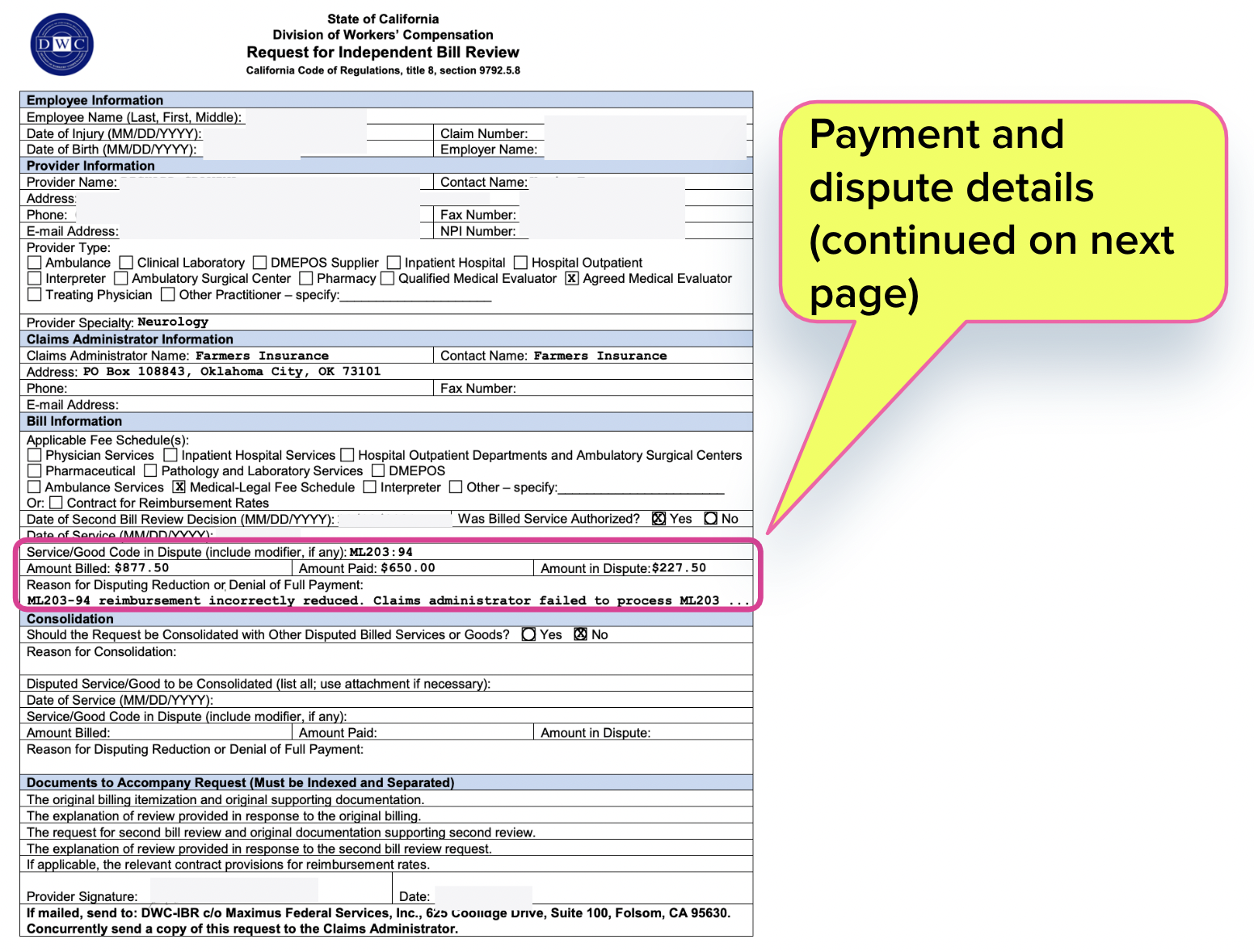
Task: Select Yes for Billed Service Authorized
Action: 659,518
